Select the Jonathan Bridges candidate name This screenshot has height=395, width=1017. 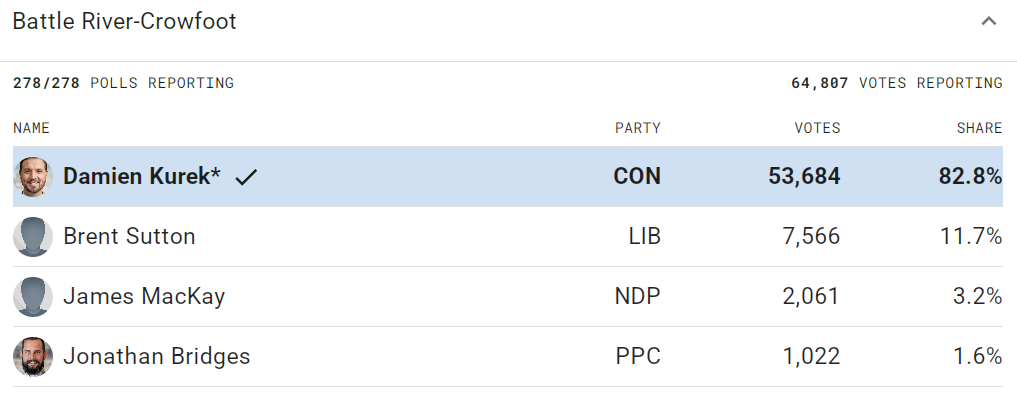pyautogui.click(x=156, y=356)
